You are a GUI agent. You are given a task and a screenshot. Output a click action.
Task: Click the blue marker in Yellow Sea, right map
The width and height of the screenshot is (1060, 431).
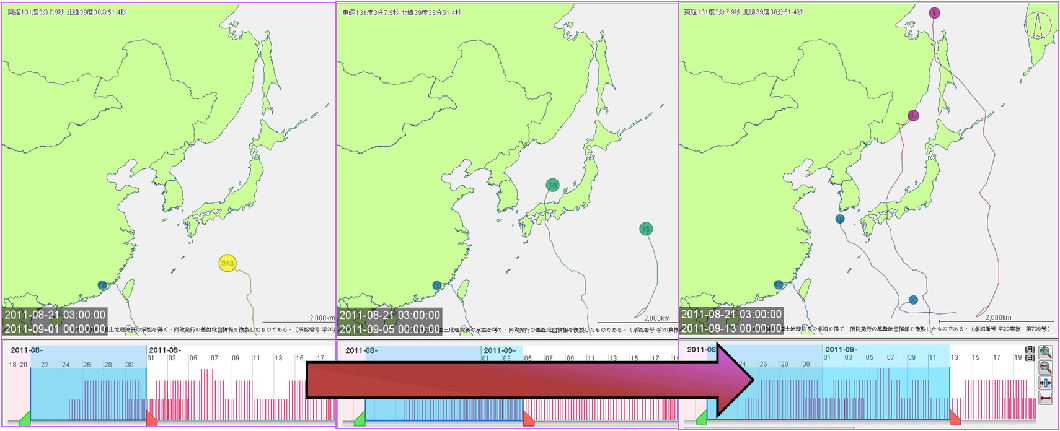[x=840, y=219]
